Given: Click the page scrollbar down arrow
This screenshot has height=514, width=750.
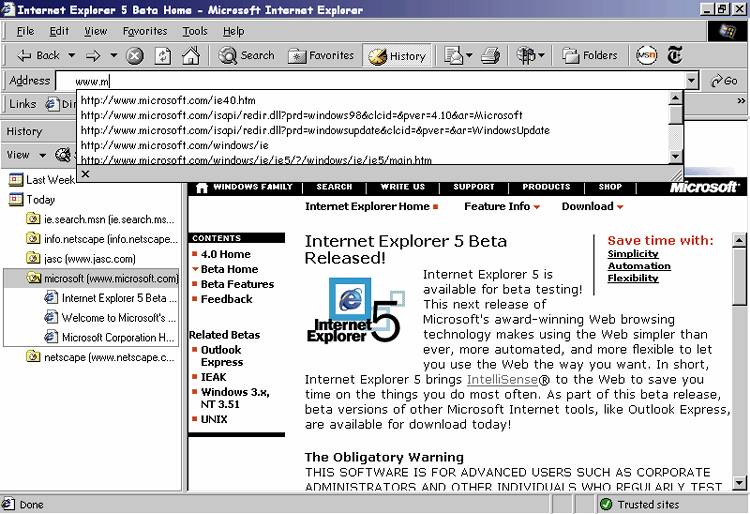Looking at the screenshot, I should coord(739,483).
